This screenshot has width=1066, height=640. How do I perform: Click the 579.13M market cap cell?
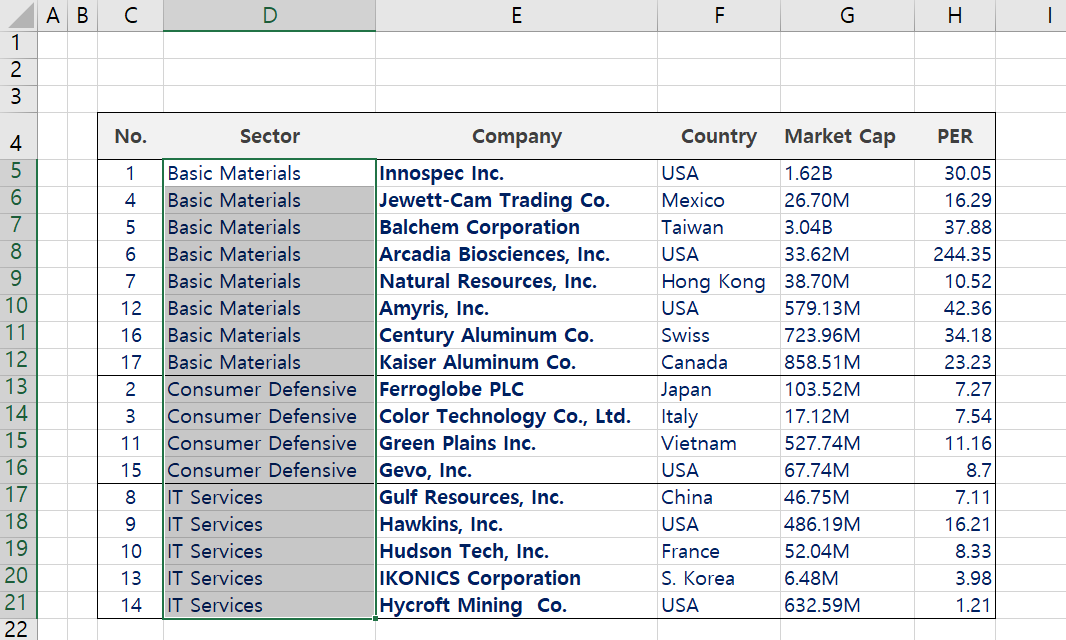847,308
